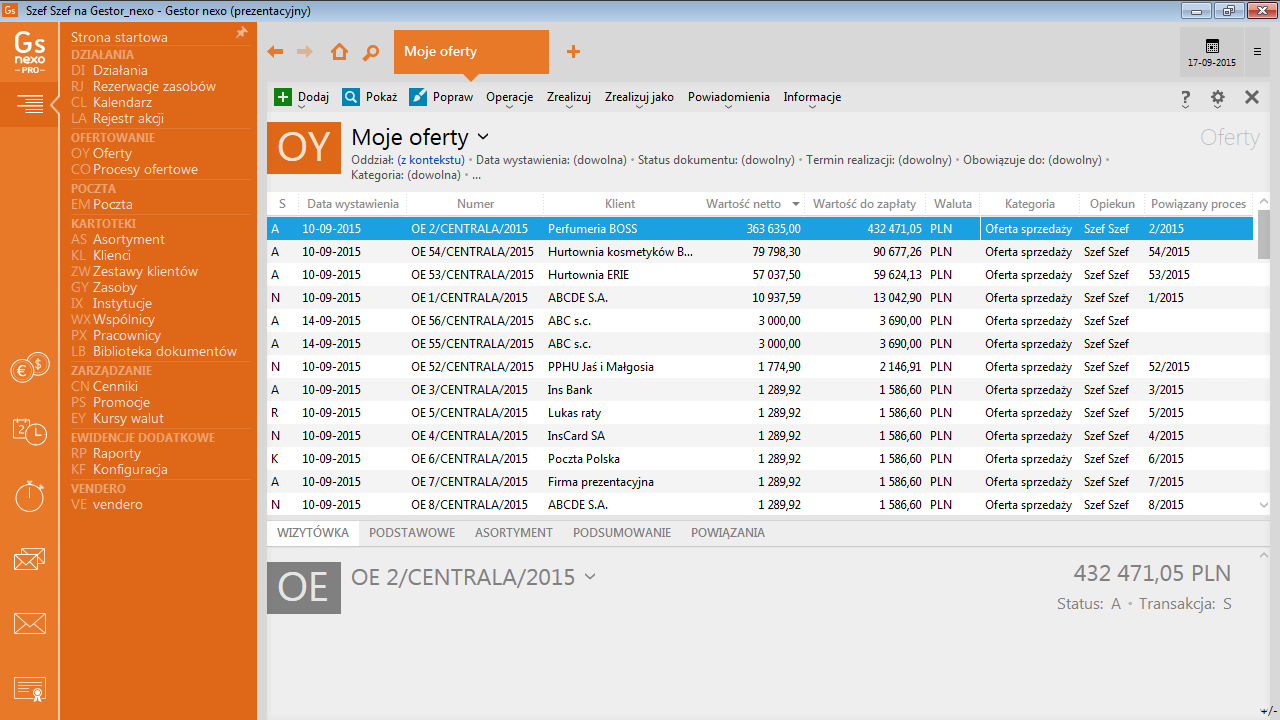Open the euro-dollar currency sidebar icon
Image resolution: width=1280 pixels, height=720 pixels.
coord(29,368)
